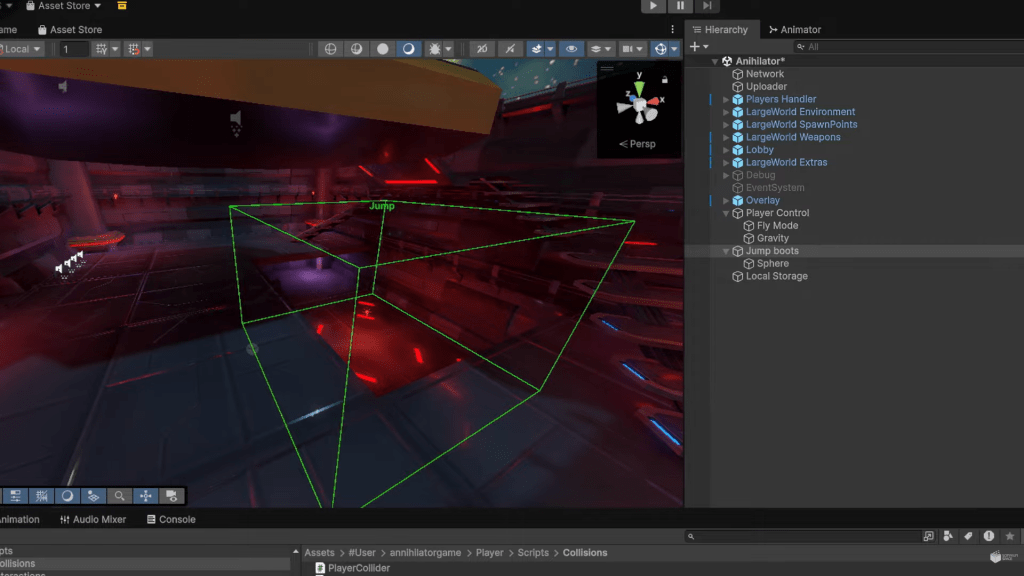
Task: Expand the LargeWorld Weapons tree item
Action: [727, 138]
